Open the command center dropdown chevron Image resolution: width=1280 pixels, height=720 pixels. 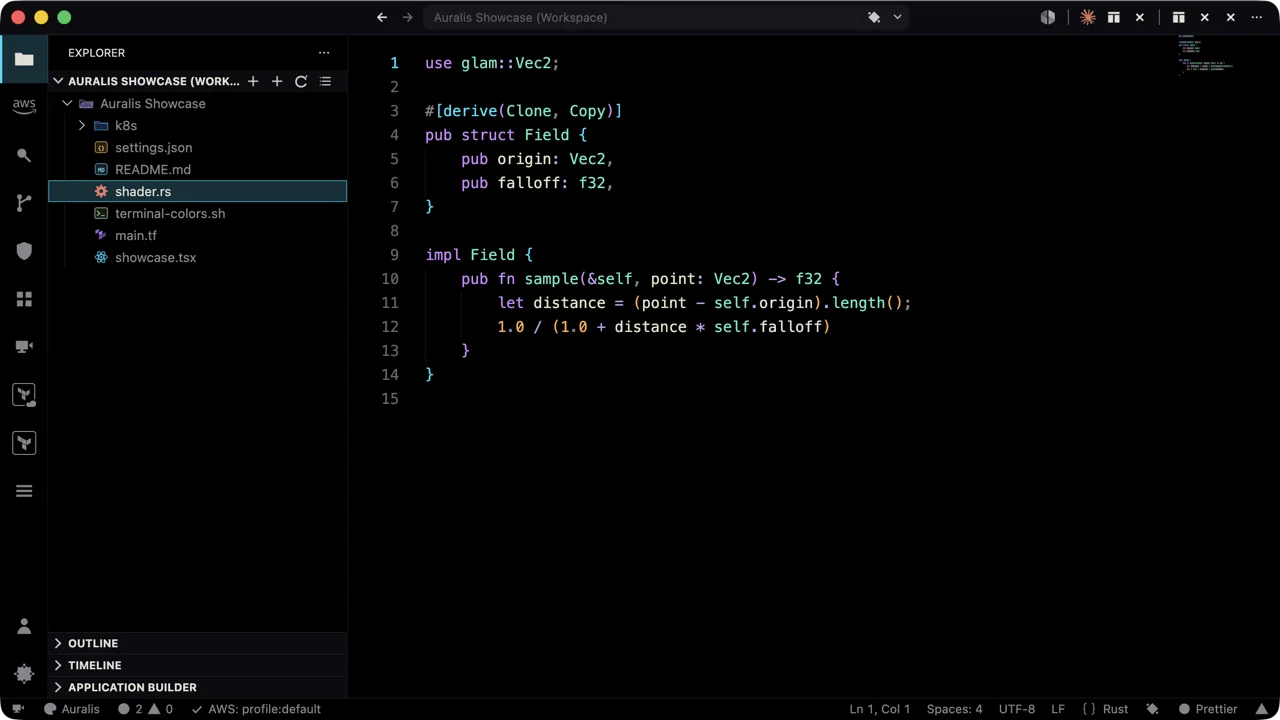(x=897, y=17)
